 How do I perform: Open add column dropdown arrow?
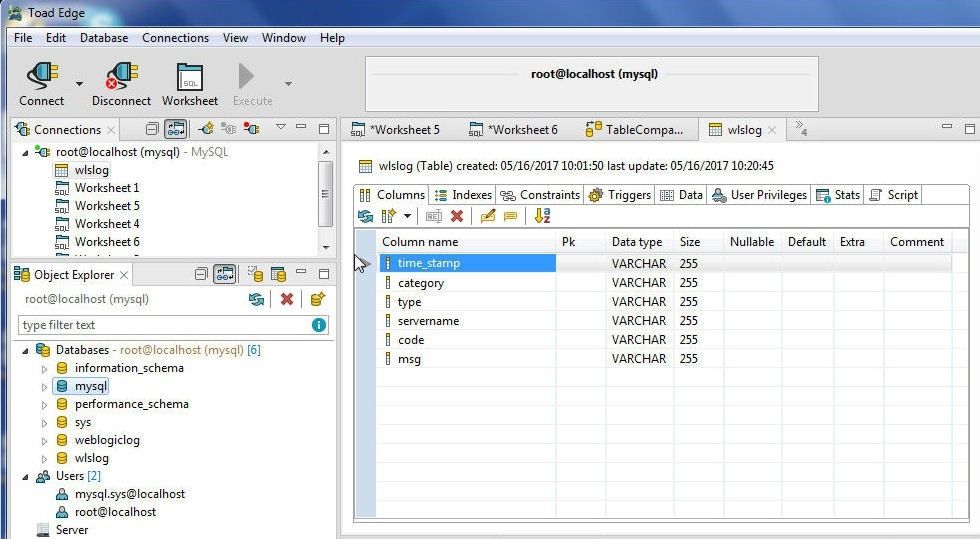coord(408,216)
